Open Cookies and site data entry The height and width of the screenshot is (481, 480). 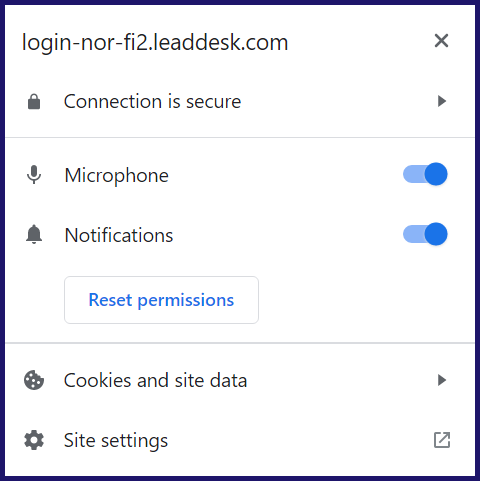click(x=240, y=380)
